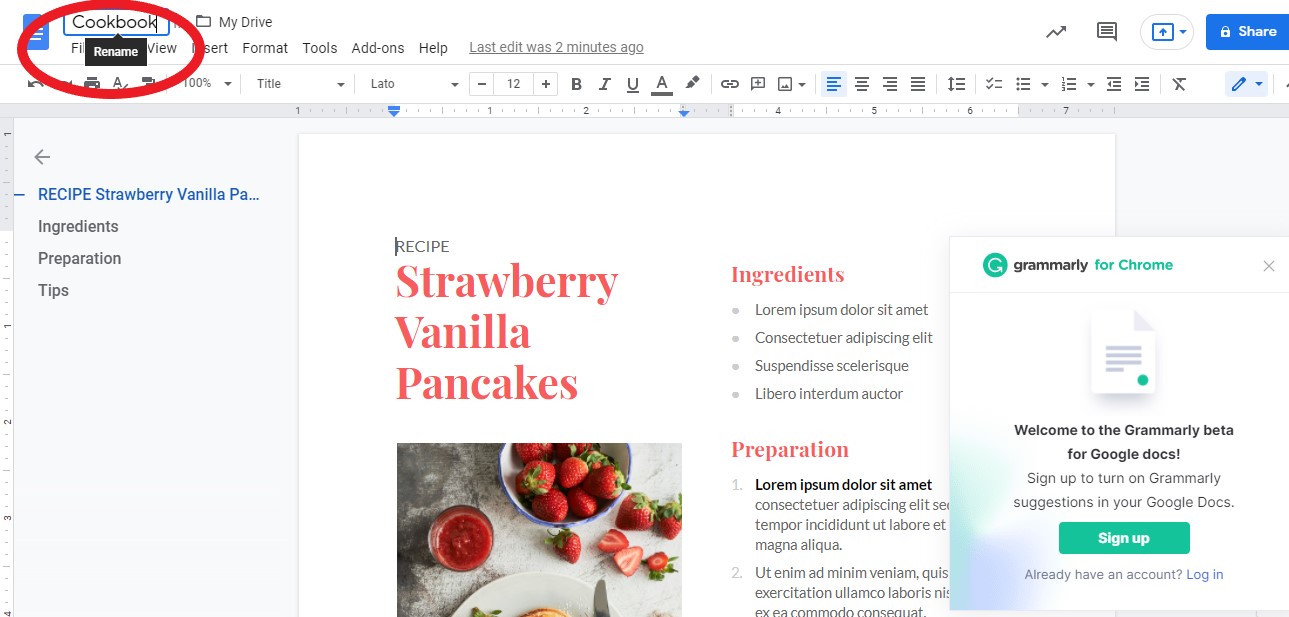
Task: Sign up for Grammarly beta
Action: (x=1123, y=537)
